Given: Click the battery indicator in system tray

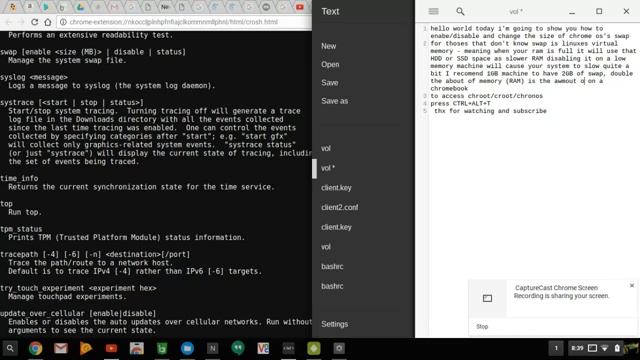Looking at the screenshot, I should coord(617,348).
